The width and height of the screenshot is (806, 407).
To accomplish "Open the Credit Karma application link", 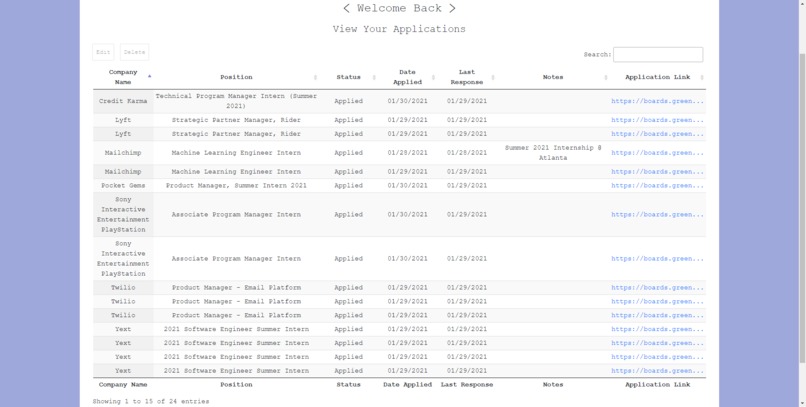I will point(657,101).
